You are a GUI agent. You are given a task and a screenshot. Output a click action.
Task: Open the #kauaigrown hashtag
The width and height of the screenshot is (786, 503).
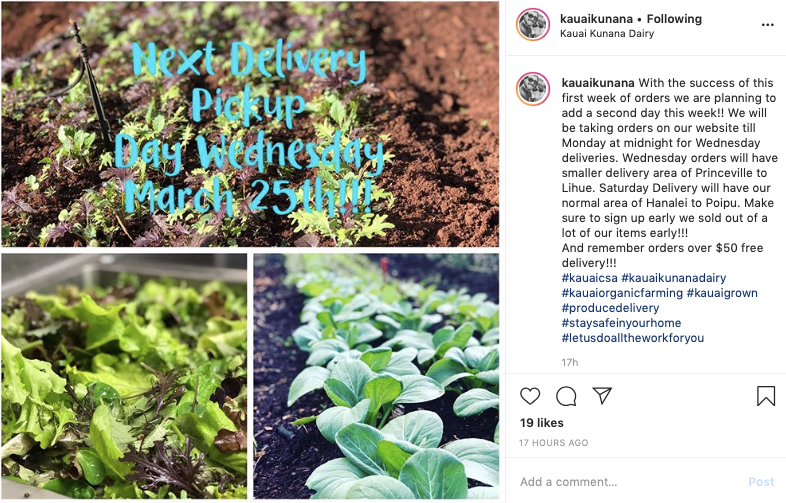(x=722, y=293)
